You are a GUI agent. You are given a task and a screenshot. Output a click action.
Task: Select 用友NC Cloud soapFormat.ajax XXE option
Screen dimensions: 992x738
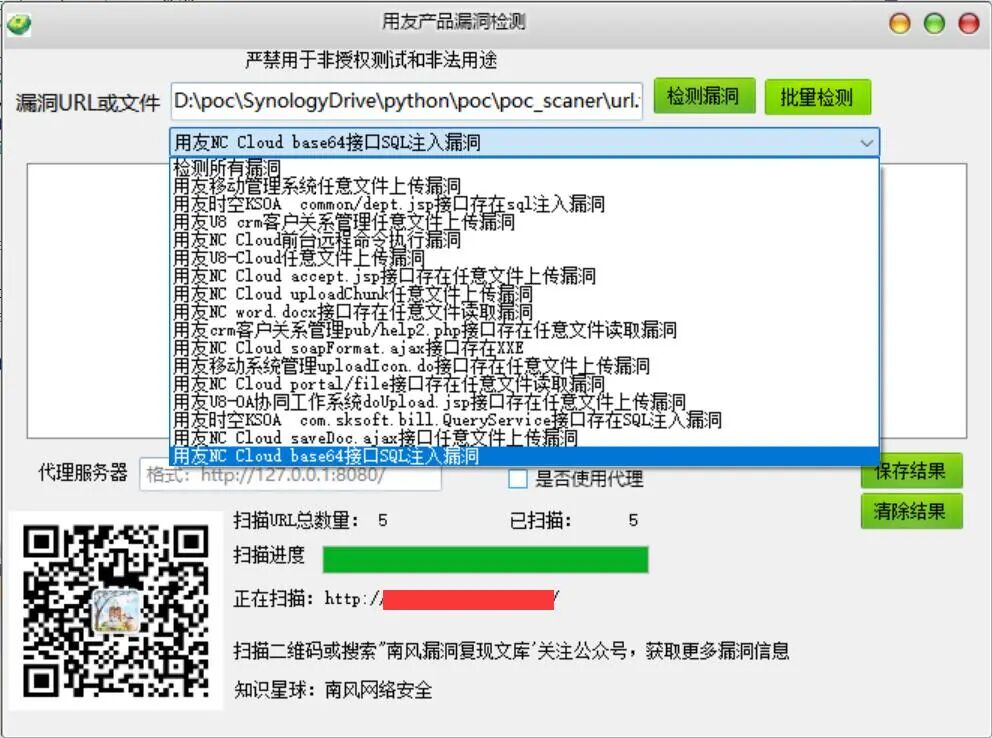pyautogui.click(x=524, y=348)
